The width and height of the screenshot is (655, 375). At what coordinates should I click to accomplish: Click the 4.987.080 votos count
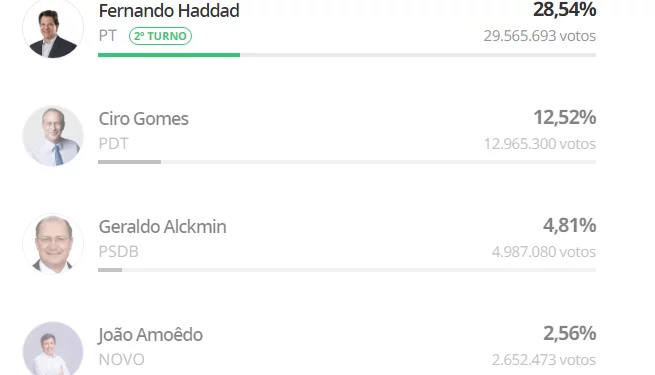point(544,252)
